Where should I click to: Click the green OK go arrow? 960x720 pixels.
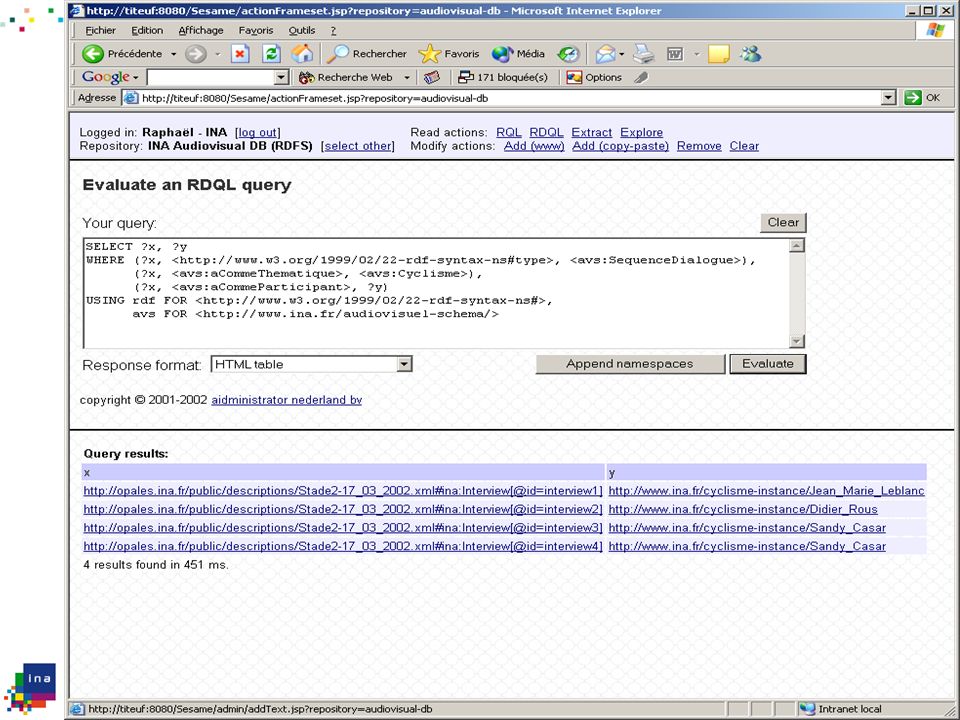coord(913,97)
